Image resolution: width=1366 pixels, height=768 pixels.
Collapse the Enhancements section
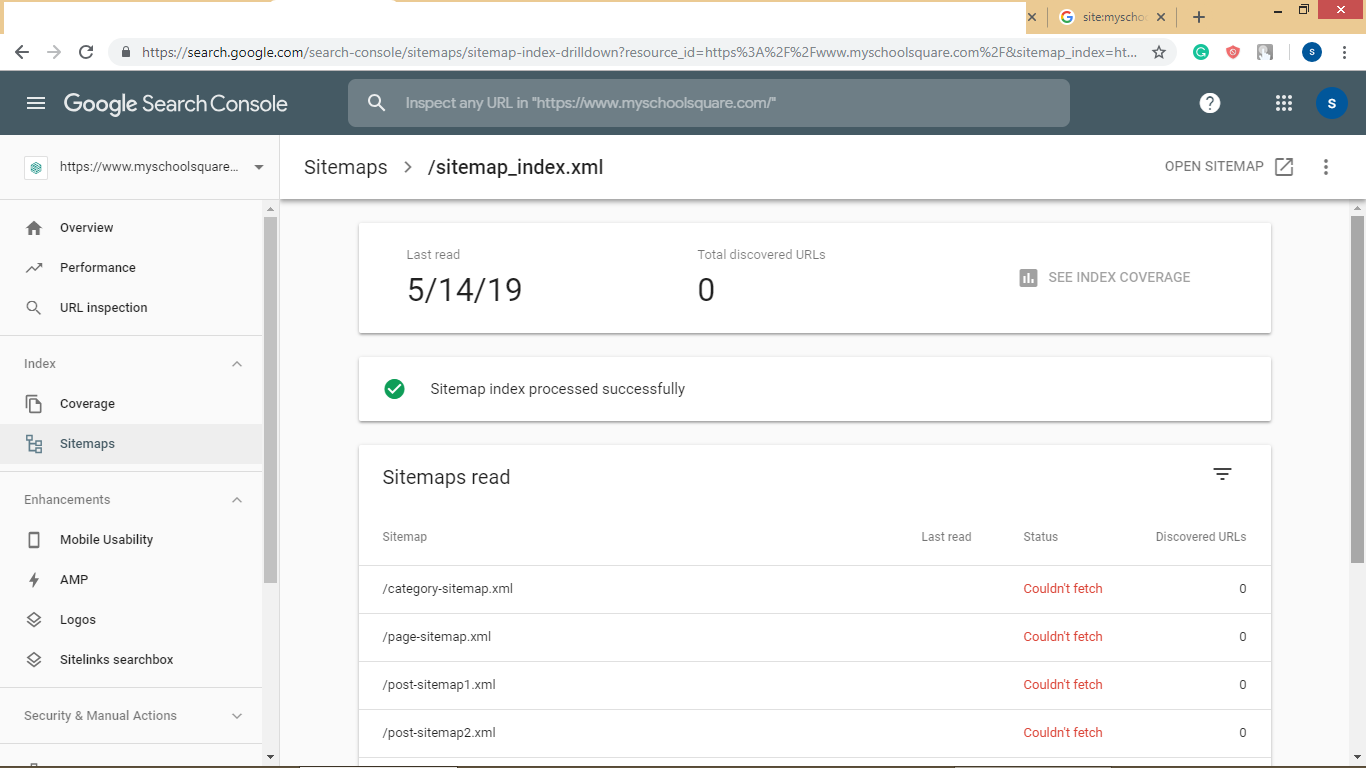pyautogui.click(x=237, y=500)
